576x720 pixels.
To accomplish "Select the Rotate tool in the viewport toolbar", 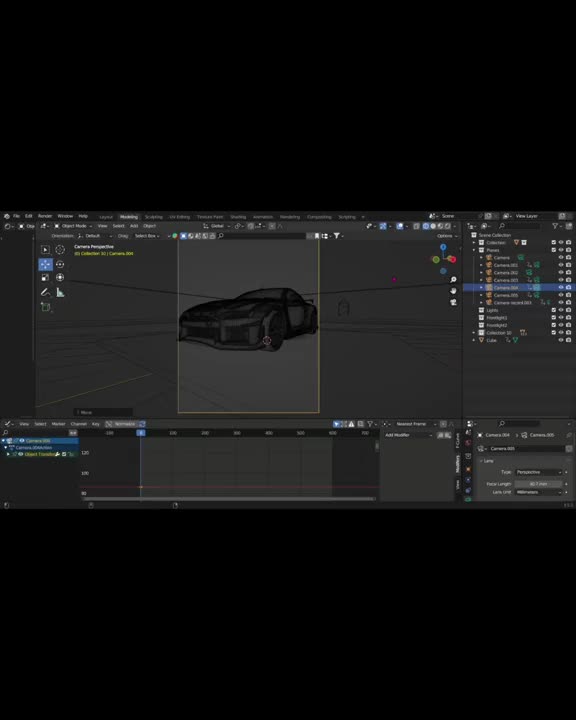I will coord(60,264).
